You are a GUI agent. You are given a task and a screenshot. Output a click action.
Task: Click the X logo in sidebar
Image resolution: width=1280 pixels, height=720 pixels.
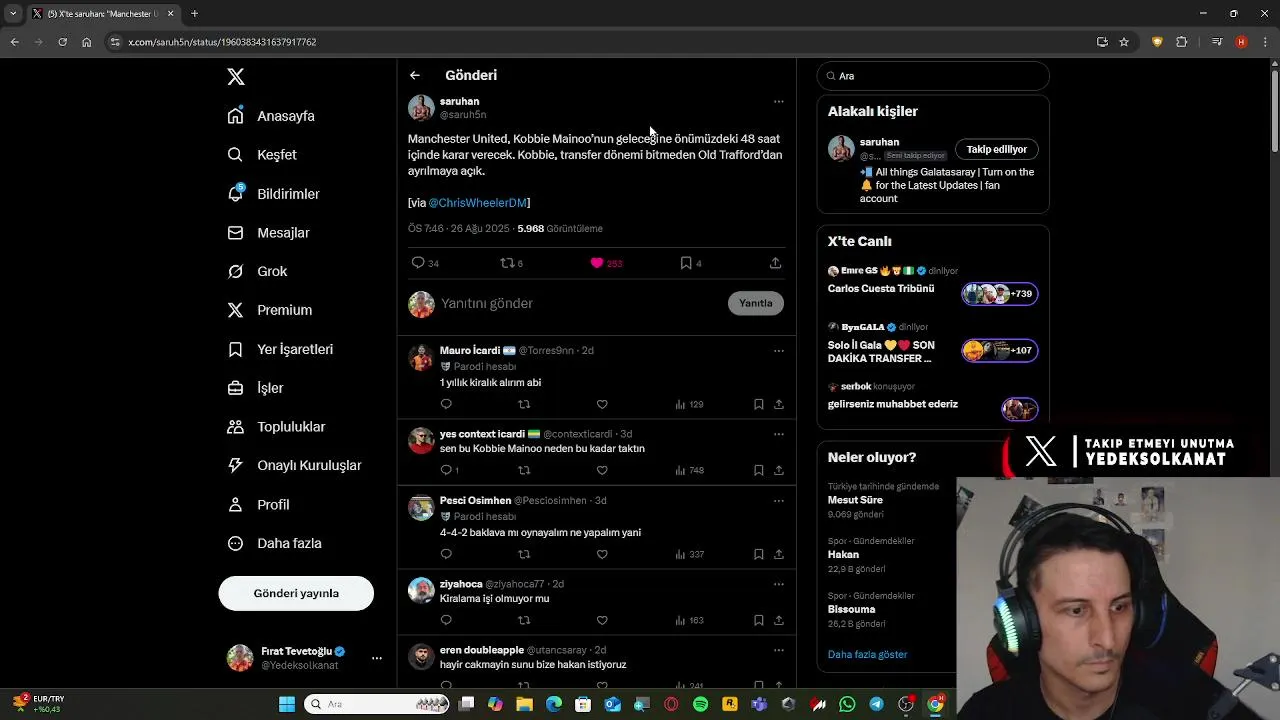(236, 77)
